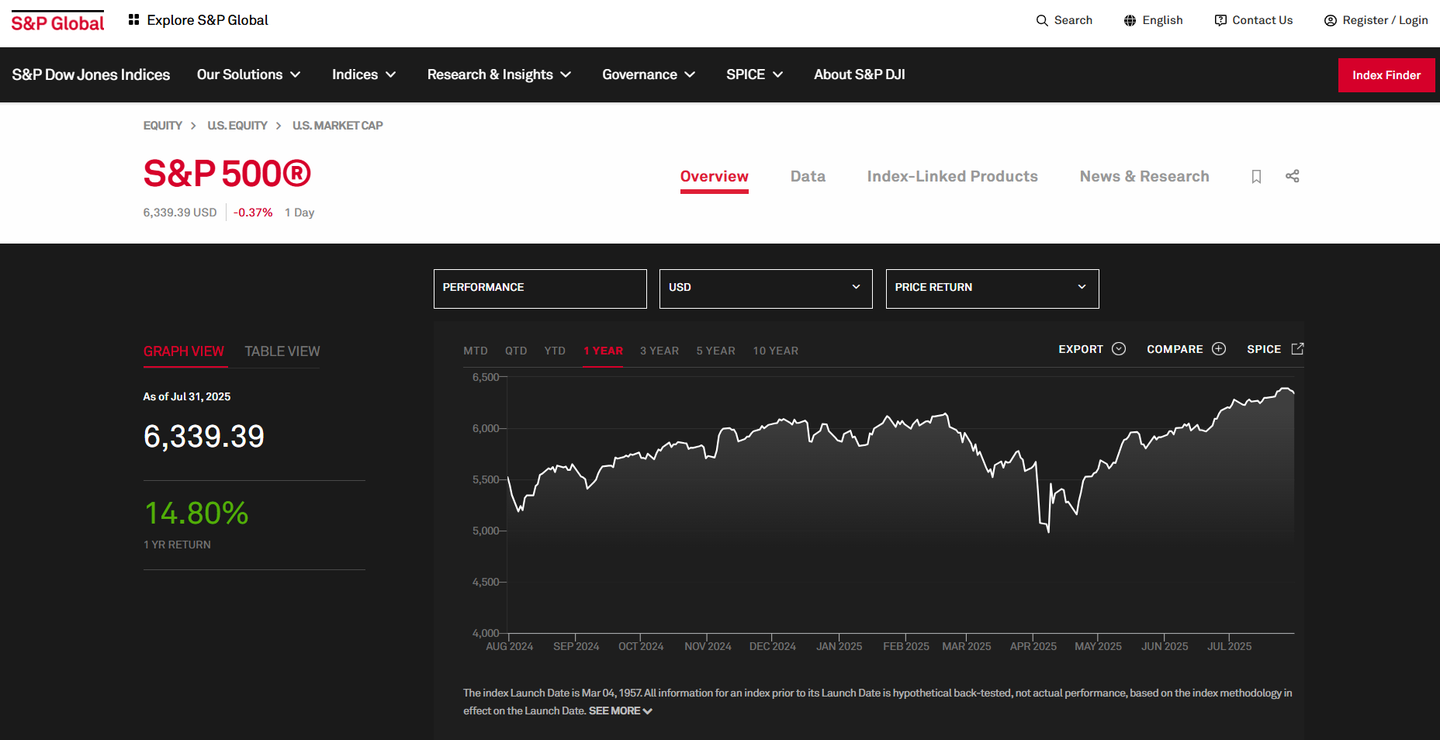Expand the SEE MORE disclosure text

click(620, 711)
